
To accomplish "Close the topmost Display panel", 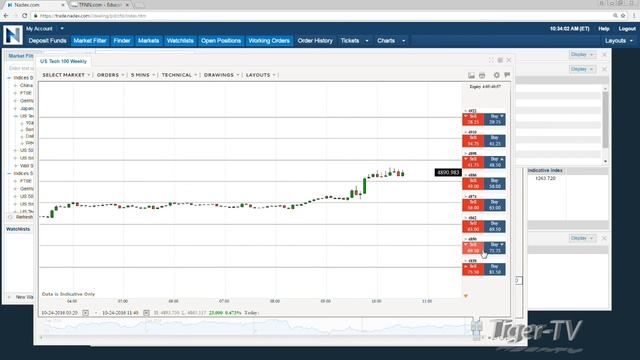I will click(x=604, y=55).
